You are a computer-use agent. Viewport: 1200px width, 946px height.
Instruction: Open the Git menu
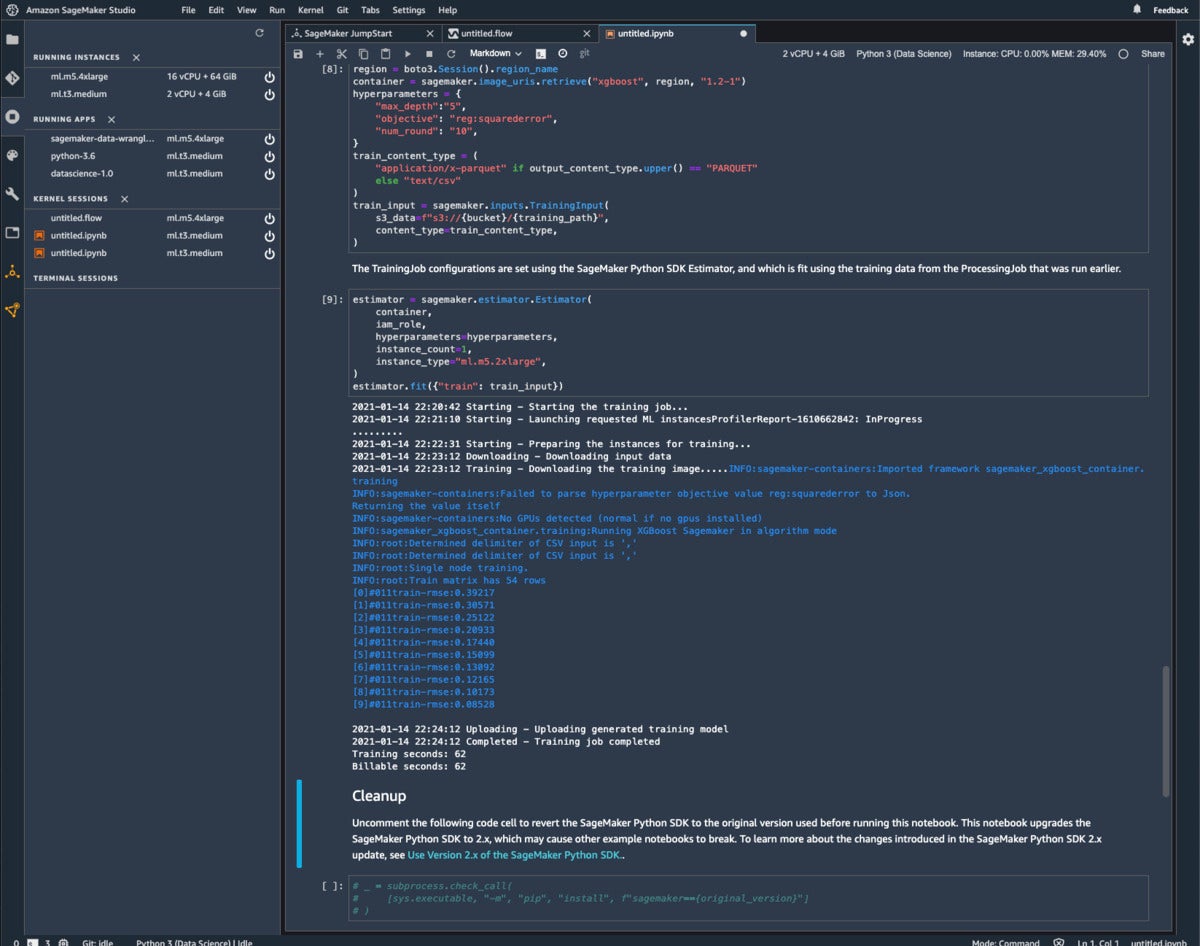tap(343, 10)
